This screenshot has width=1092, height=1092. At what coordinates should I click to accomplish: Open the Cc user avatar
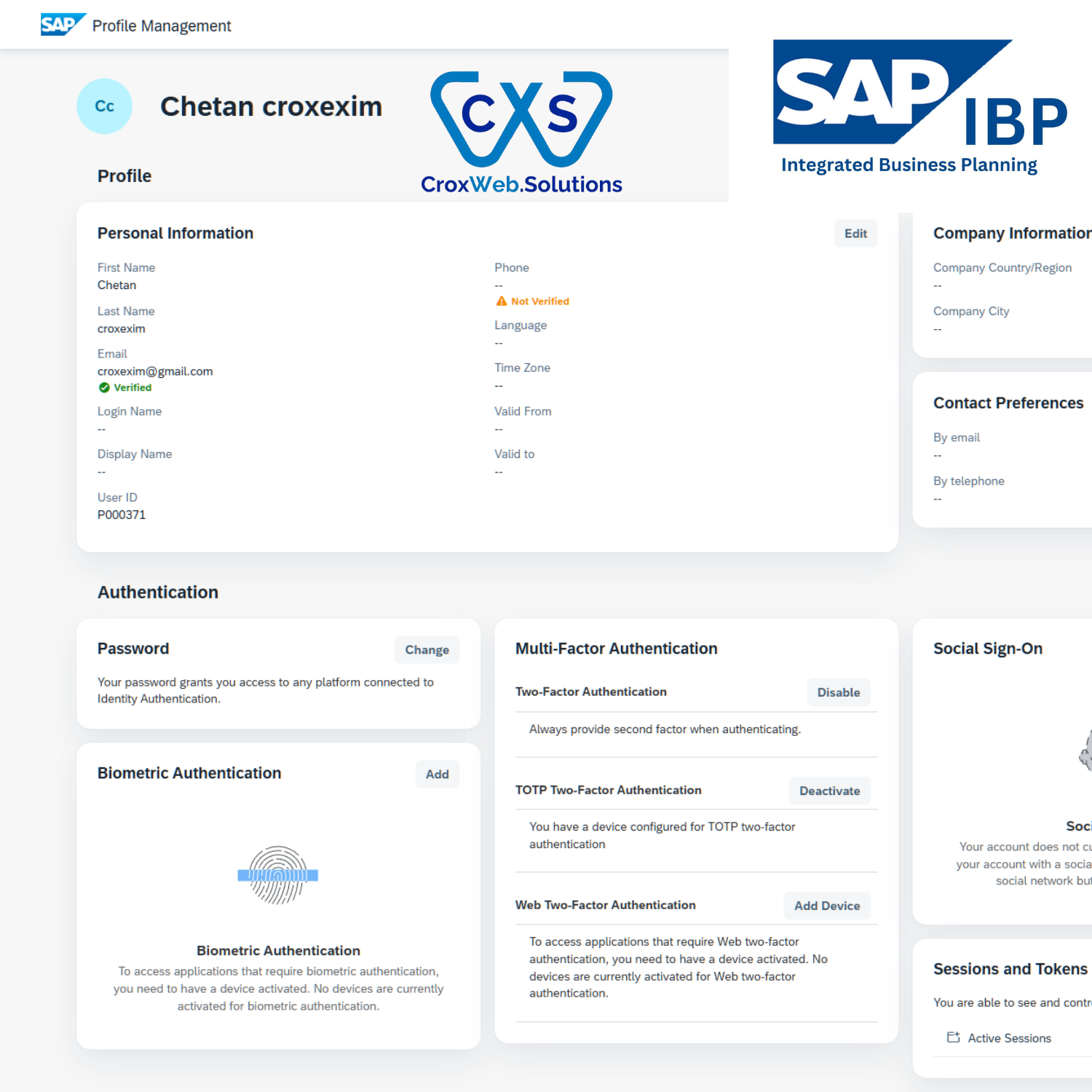(104, 106)
